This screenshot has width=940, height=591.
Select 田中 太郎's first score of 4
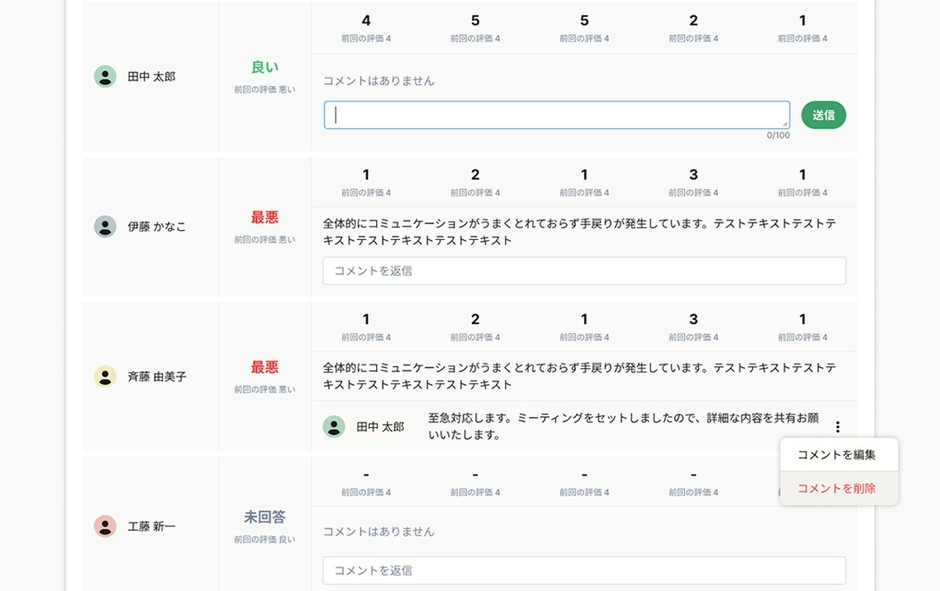pyautogui.click(x=365, y=20)
